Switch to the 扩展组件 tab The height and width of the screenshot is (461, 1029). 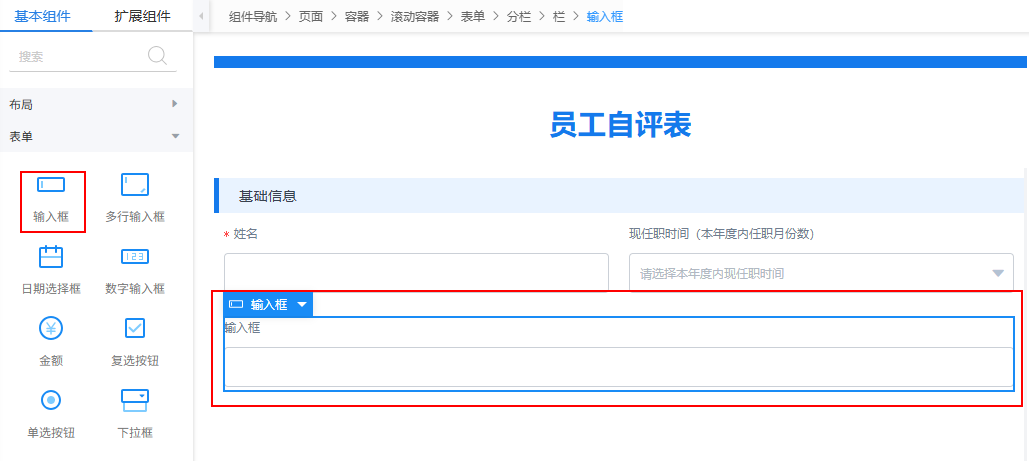pos(142,16)
